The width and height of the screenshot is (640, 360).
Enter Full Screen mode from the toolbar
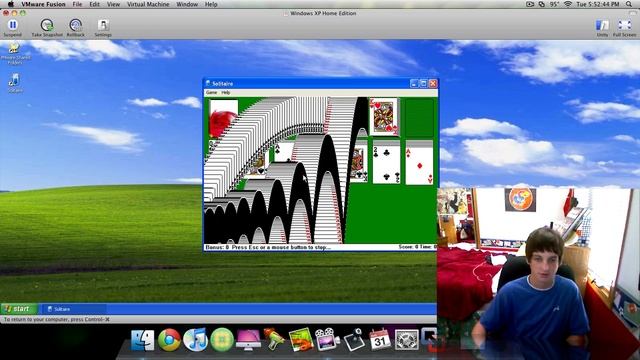point(624,28)
